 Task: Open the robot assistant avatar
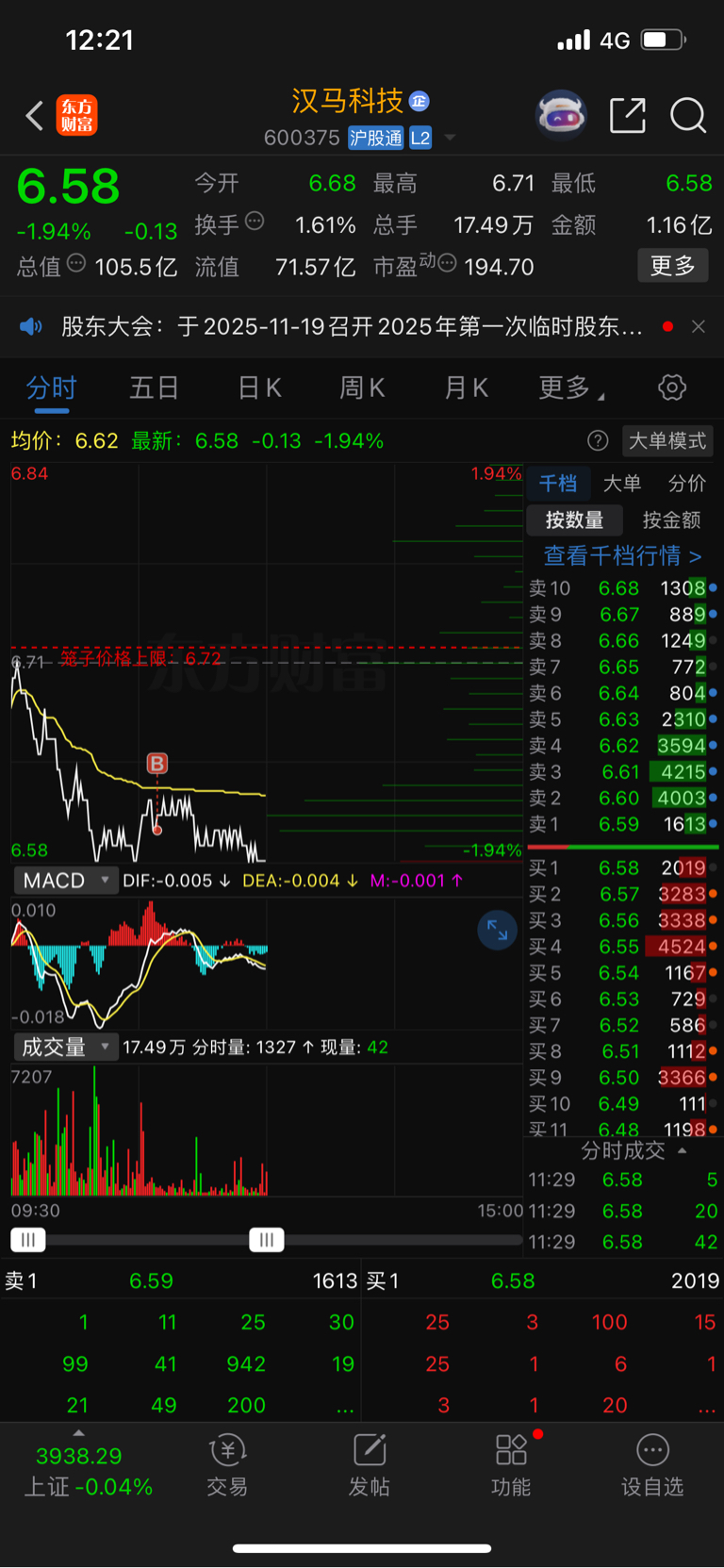pyautogui.click(x=561, y=115)
